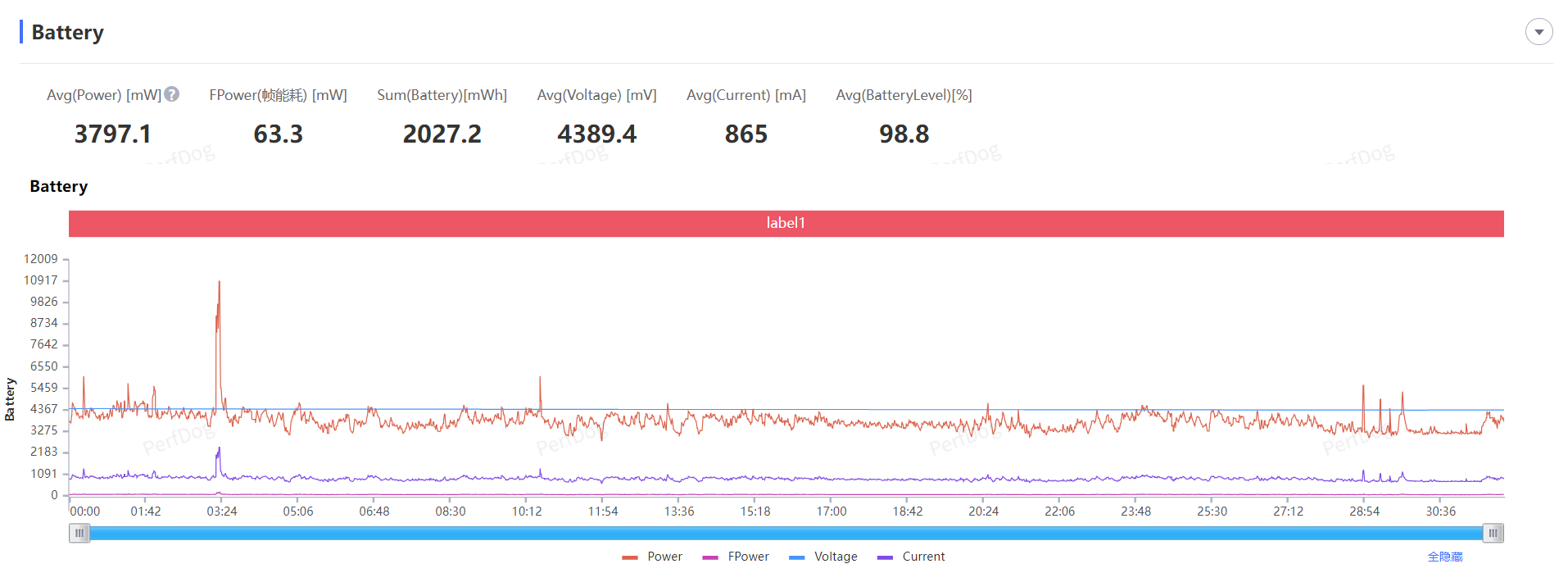1568x582 pixels.
Task: Click the Avg(Voltage) value 4389.4
Action: click(x=596, y=134)
